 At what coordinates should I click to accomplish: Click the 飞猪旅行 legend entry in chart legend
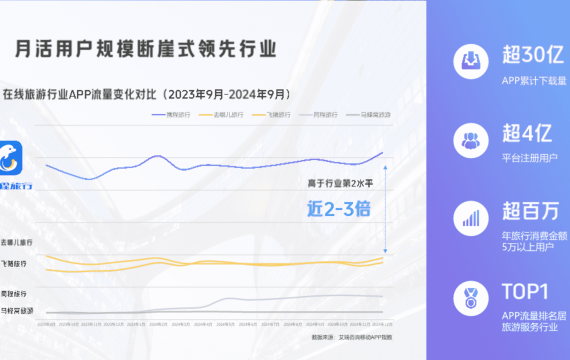(x=271, y=115)
